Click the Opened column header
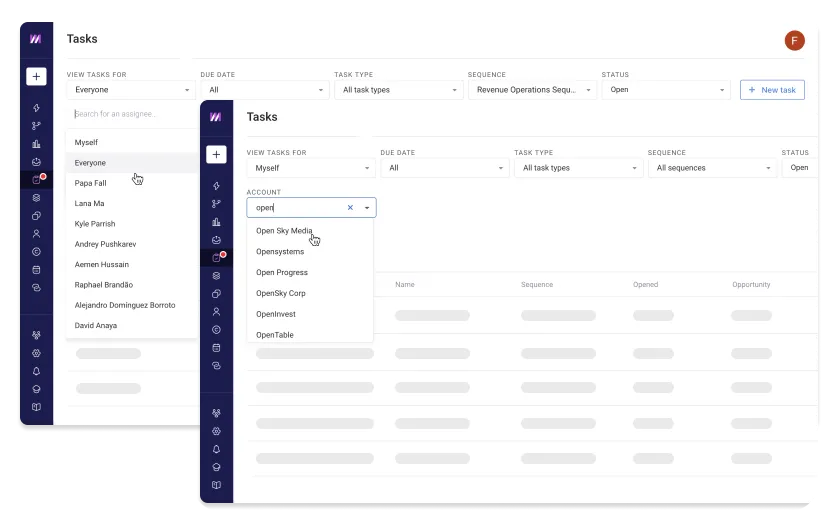The image size is (837, 525). point(645,284)
